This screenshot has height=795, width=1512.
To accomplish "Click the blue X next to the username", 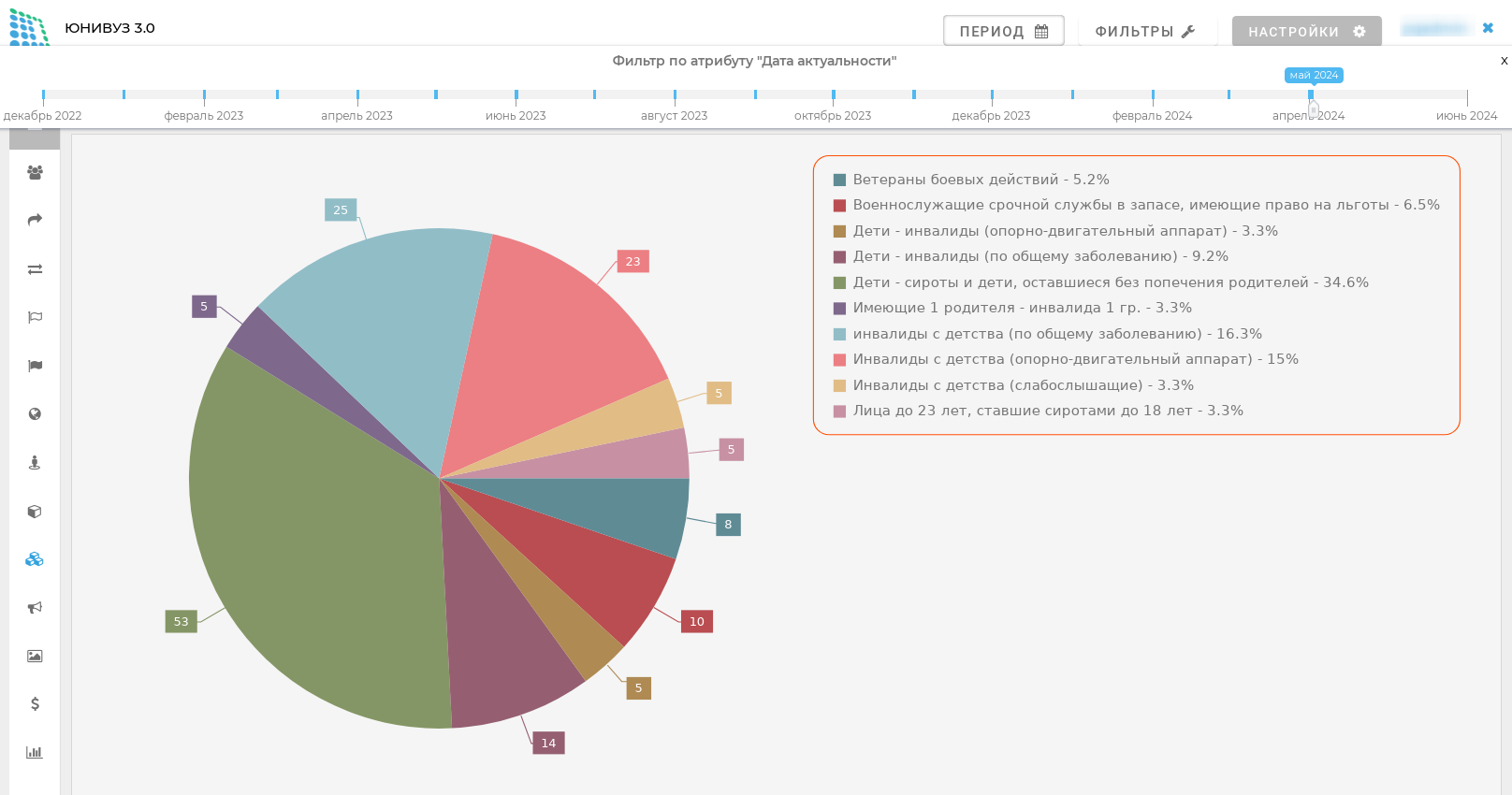I will coord(1488,28).
